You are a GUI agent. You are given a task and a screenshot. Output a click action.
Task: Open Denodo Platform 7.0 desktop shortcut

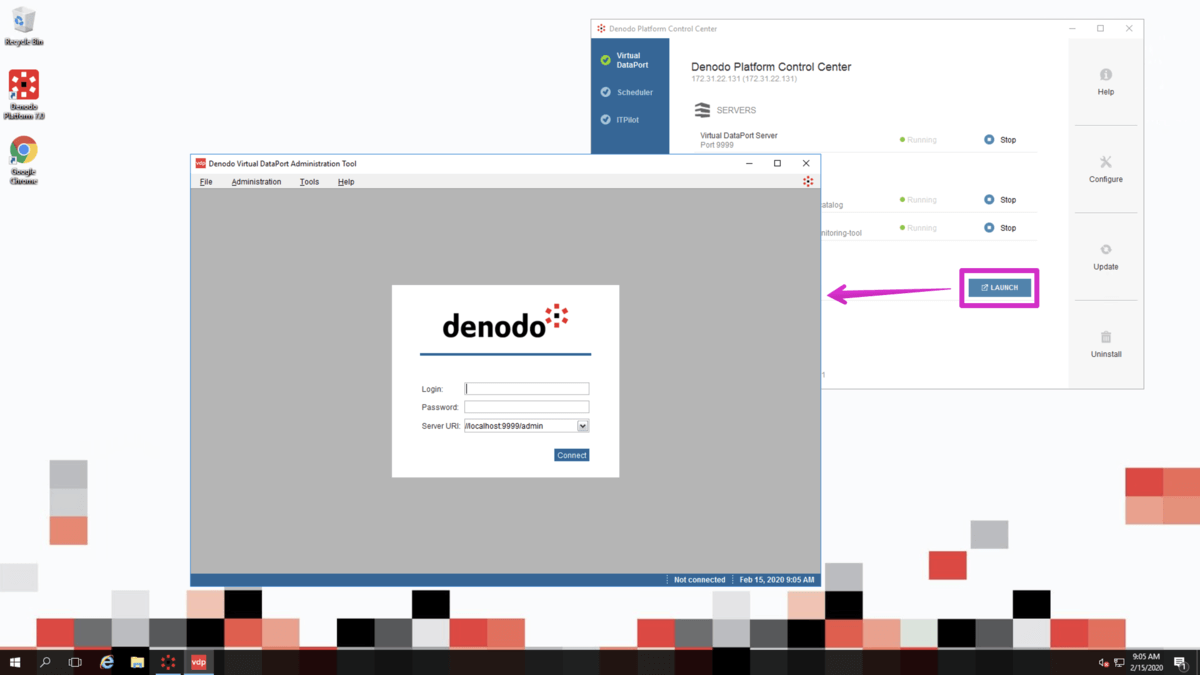click(x=24, y=95)
